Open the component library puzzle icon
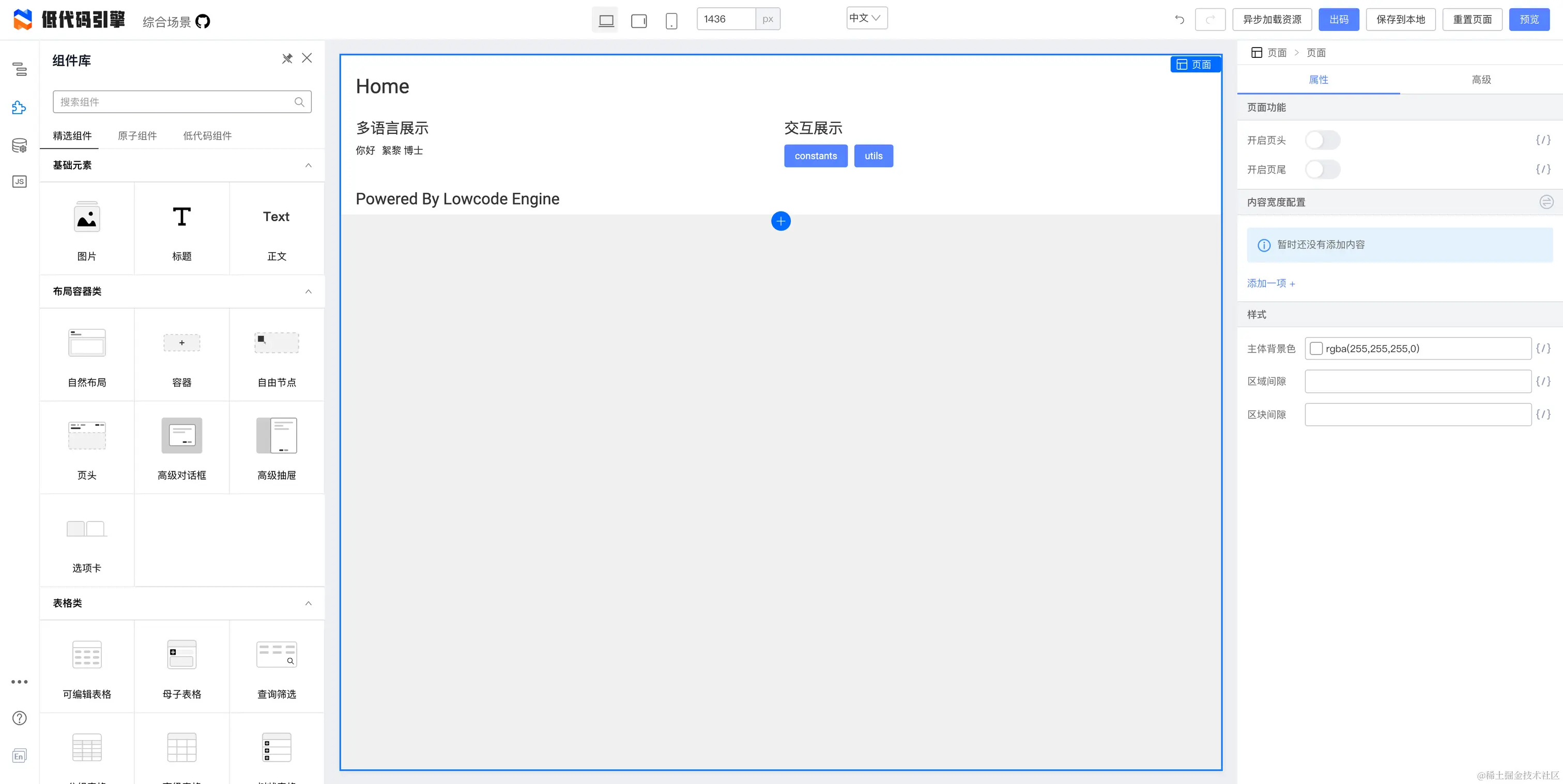1563x784 pixels. pos(20,107)
